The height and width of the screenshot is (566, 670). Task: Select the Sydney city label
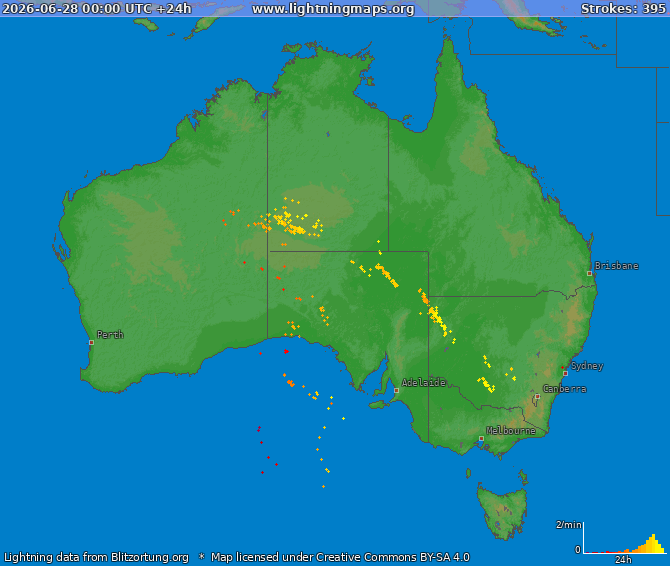point(587,366)
